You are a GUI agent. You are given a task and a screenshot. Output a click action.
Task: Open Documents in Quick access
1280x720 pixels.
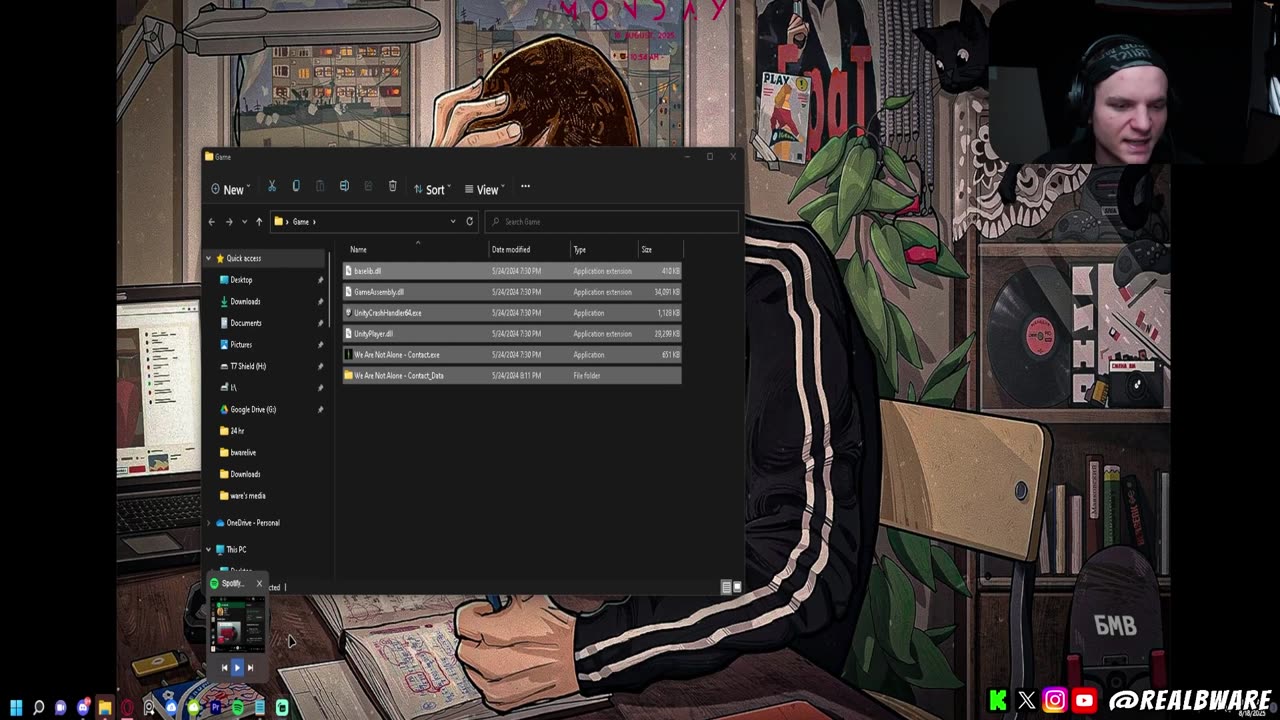245,323
